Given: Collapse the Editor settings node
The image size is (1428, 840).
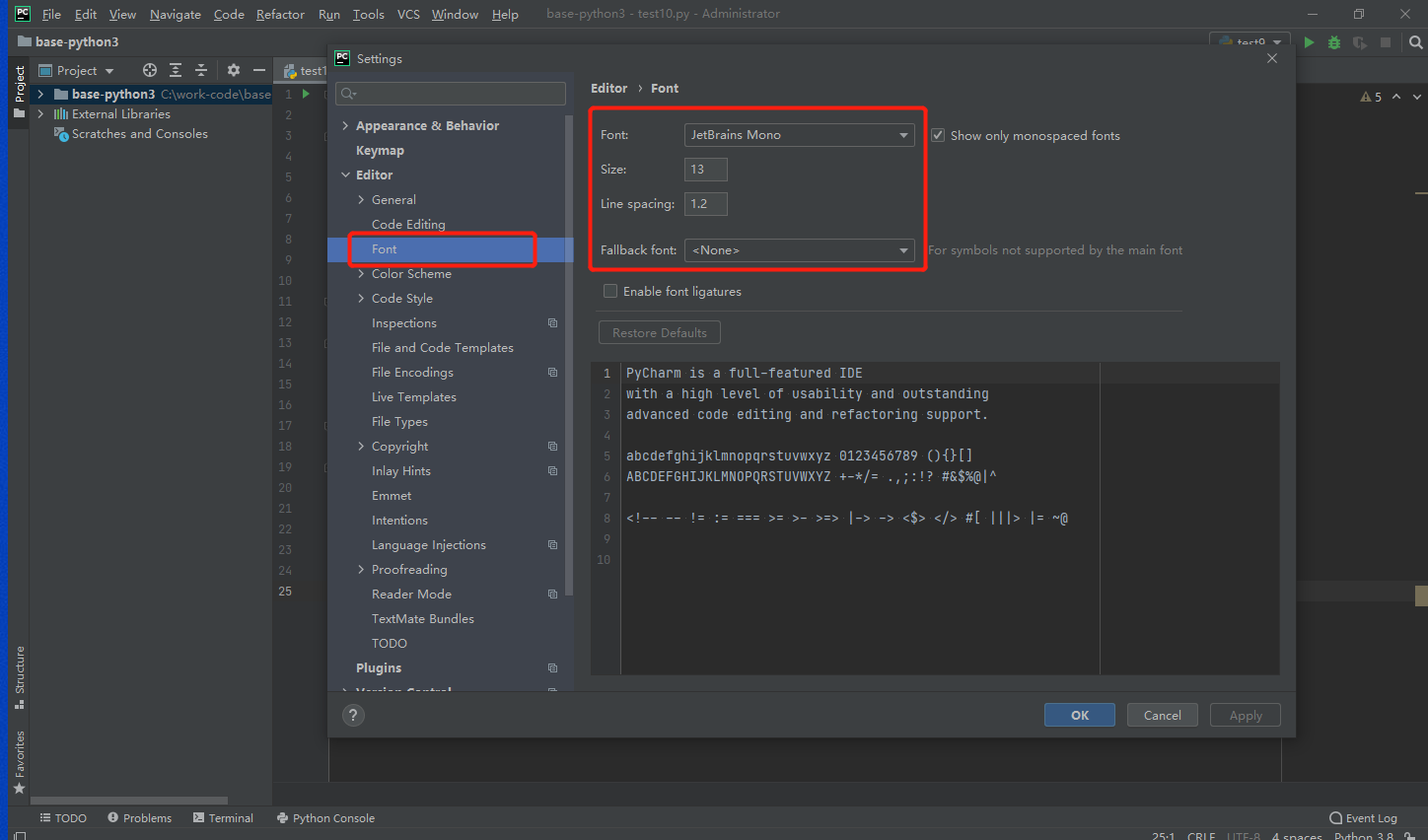Looking at the screenshot, I should point(345,175).
